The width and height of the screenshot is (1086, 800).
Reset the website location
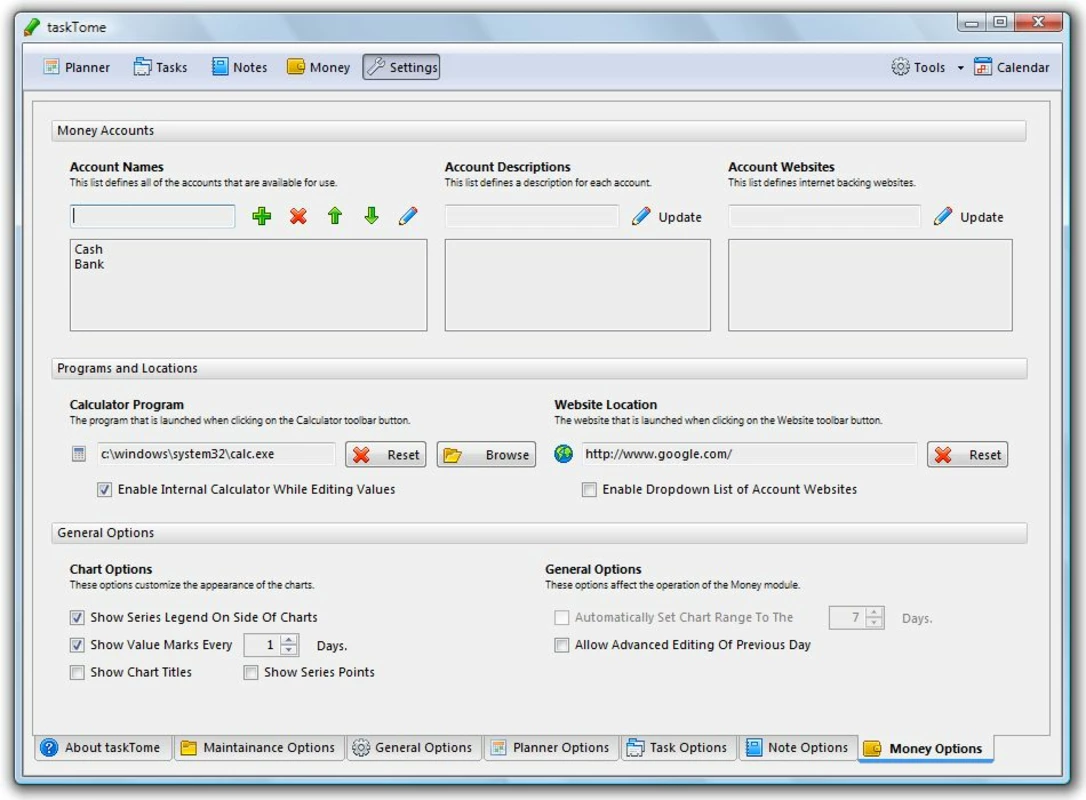click(x=968, y=454)
